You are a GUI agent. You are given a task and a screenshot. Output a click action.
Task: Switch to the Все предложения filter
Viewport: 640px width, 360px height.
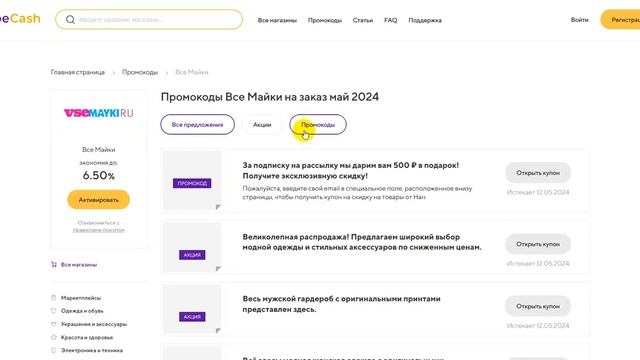click(198, 124)
